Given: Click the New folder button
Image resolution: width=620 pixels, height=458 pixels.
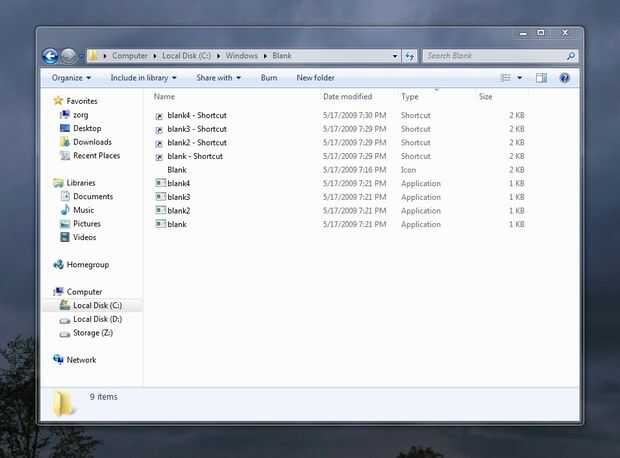Looking at the screenshot, I should coord(316,78).
